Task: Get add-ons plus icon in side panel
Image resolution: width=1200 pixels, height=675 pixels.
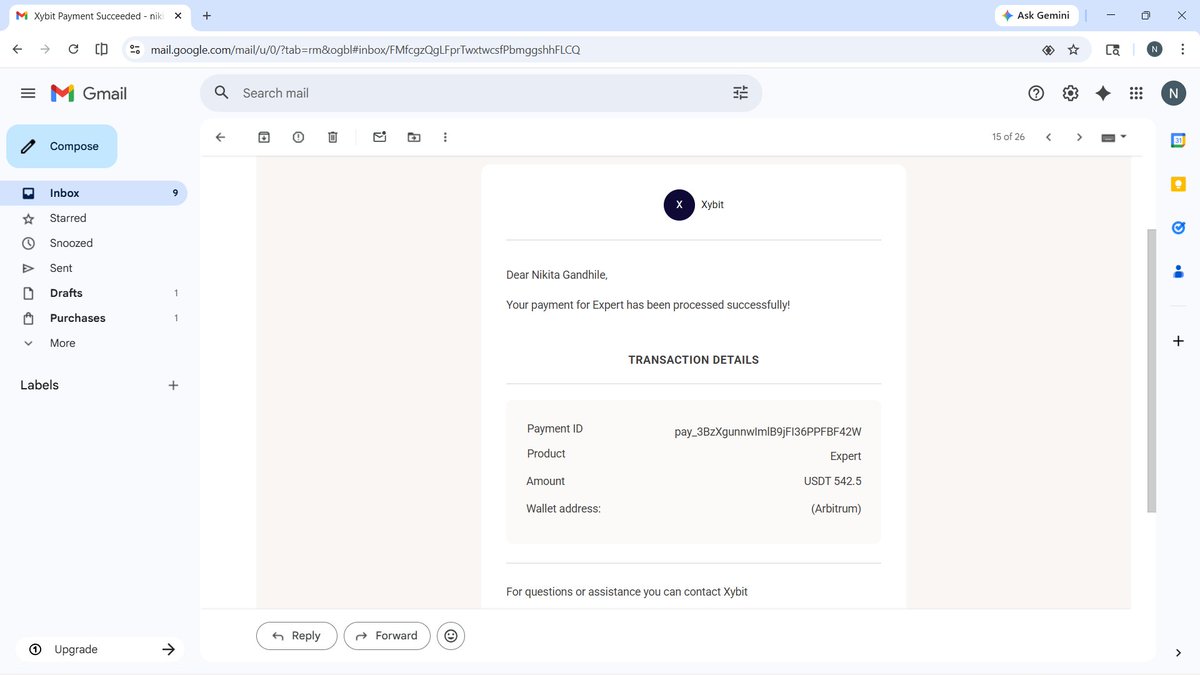Action: [1178, 341]
